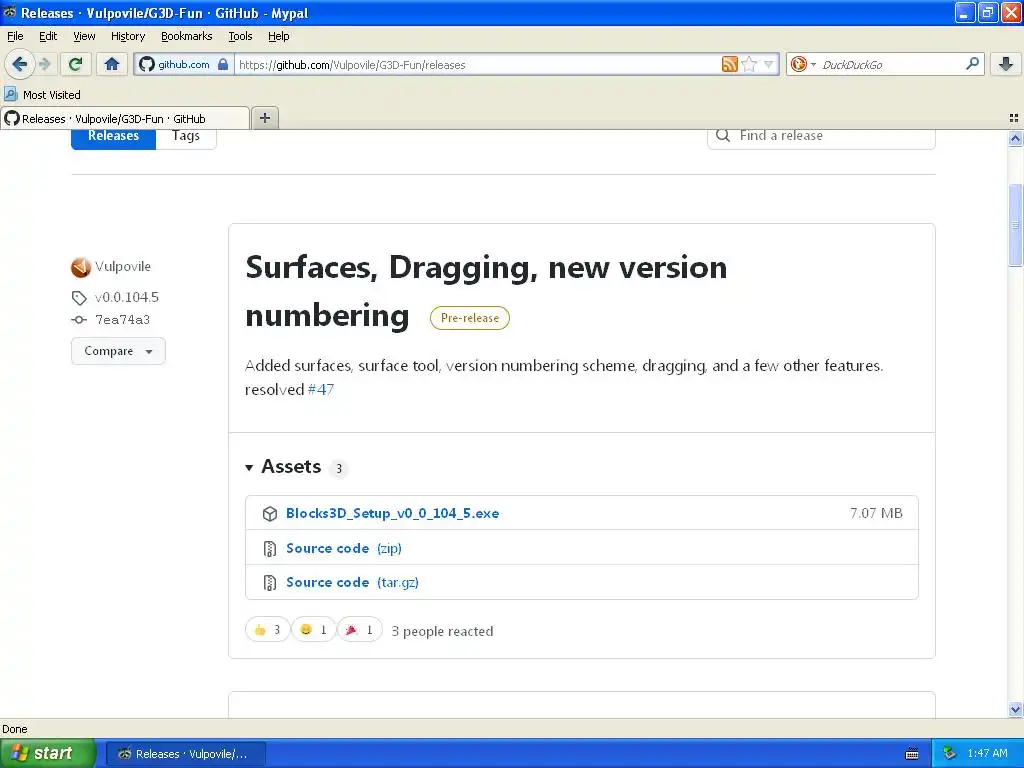Click the Find a release search field
This screenshot has height=768, width=1024.
click(x=821, y=136)
